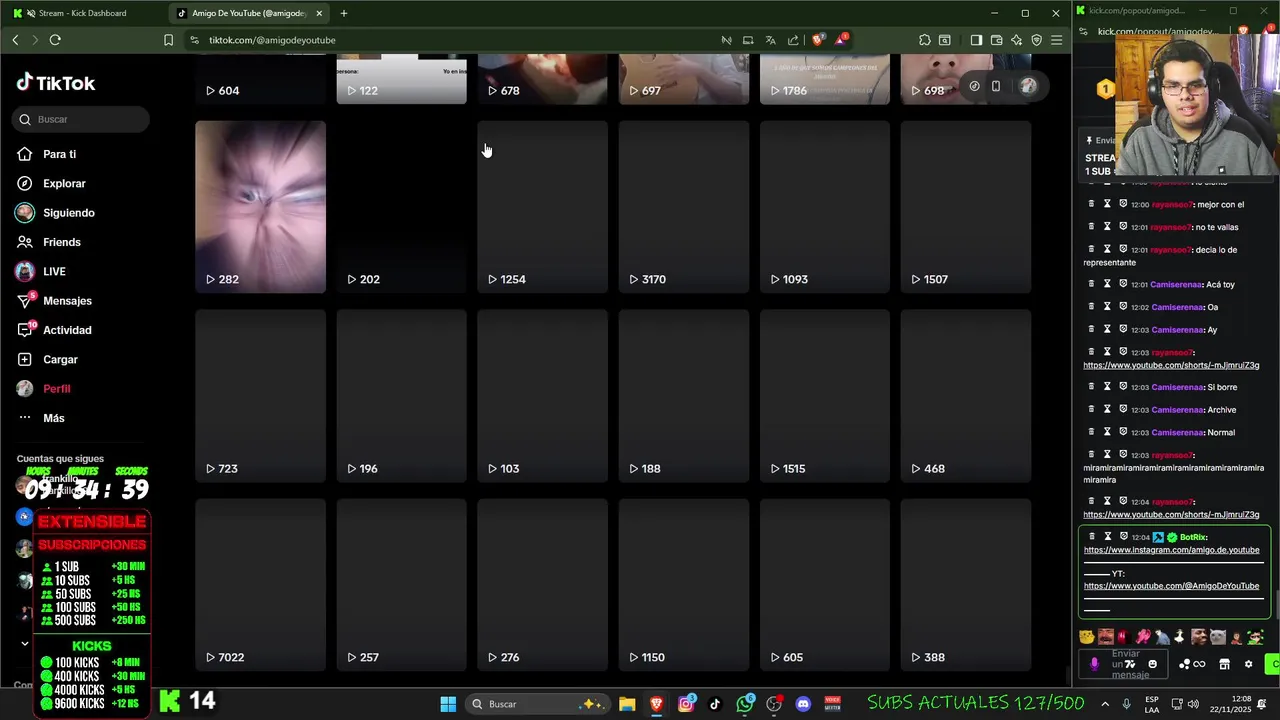Open the Kick chat shop icon
Image resolution: width=1280 pixels, height=720 pixels.
(x=1224, y=664)
